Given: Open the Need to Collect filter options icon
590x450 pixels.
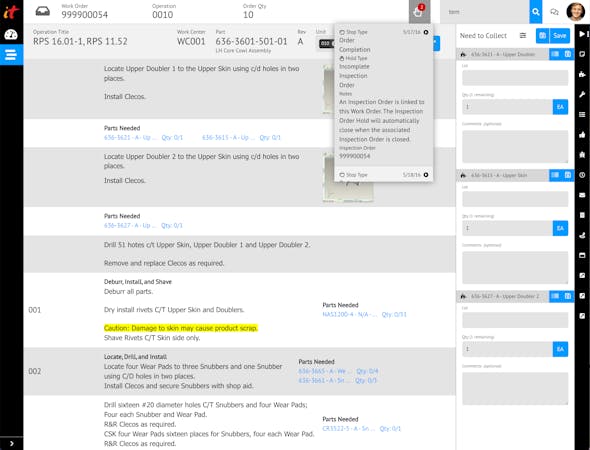Looking at the screenshot, I should (523, 35).
